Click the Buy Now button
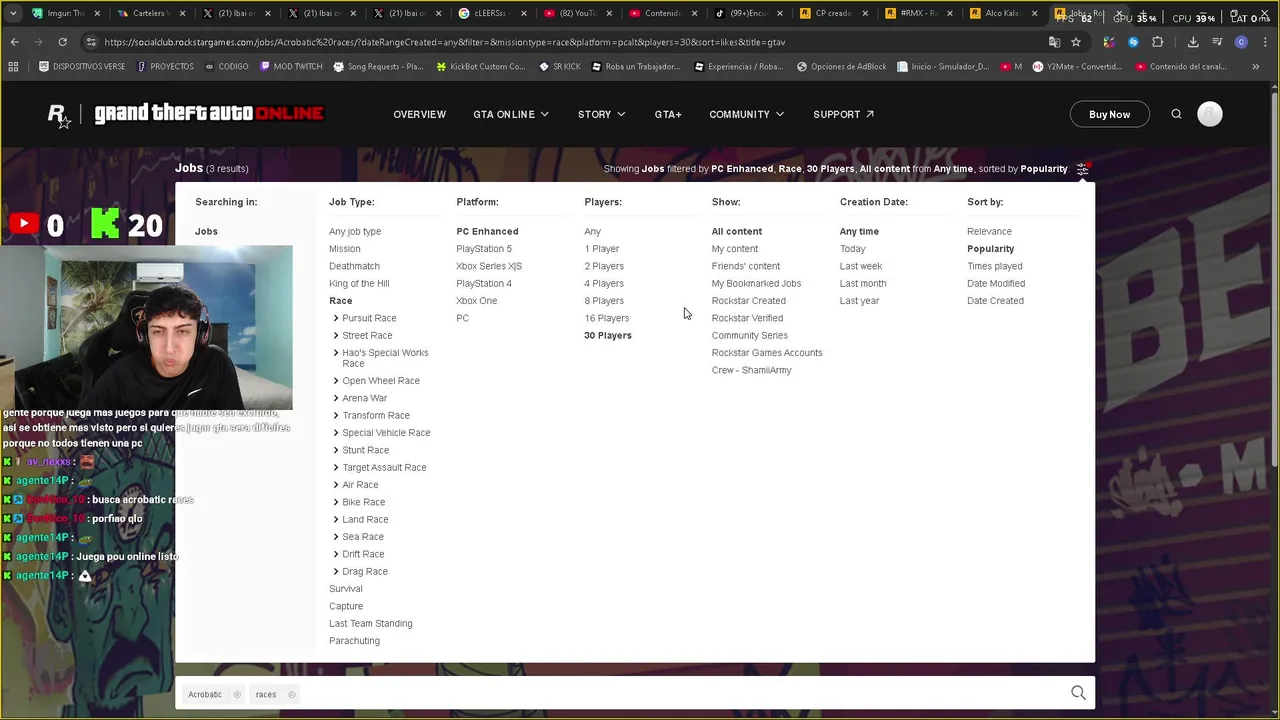1280x720 pixels. (x=1109, y=114)
